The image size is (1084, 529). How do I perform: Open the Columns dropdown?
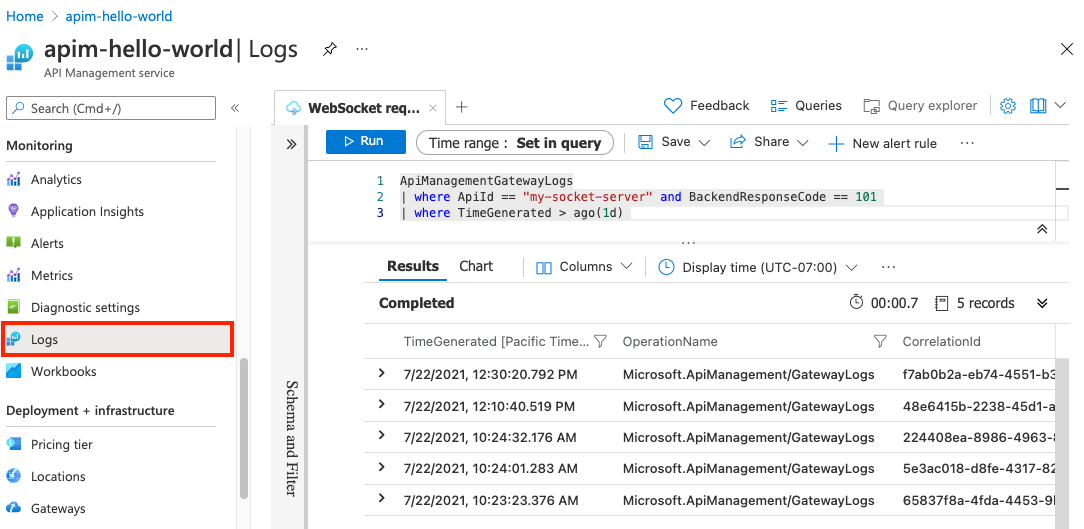tap(584, 267)
